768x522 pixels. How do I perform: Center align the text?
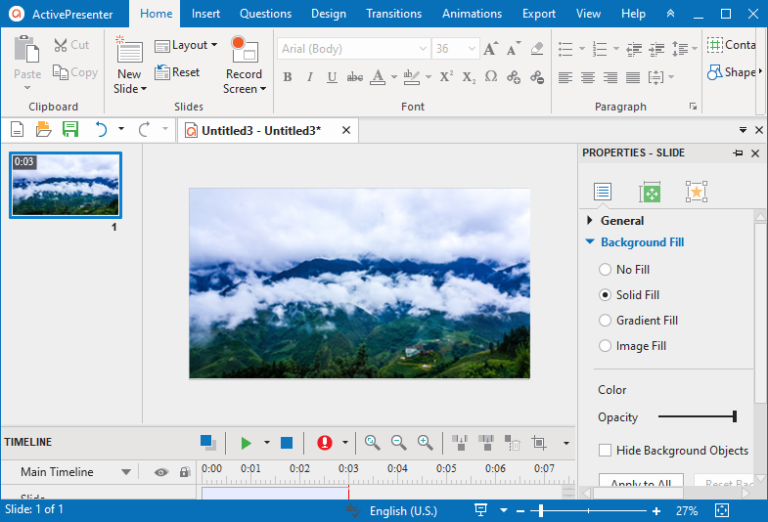[588, 77]
